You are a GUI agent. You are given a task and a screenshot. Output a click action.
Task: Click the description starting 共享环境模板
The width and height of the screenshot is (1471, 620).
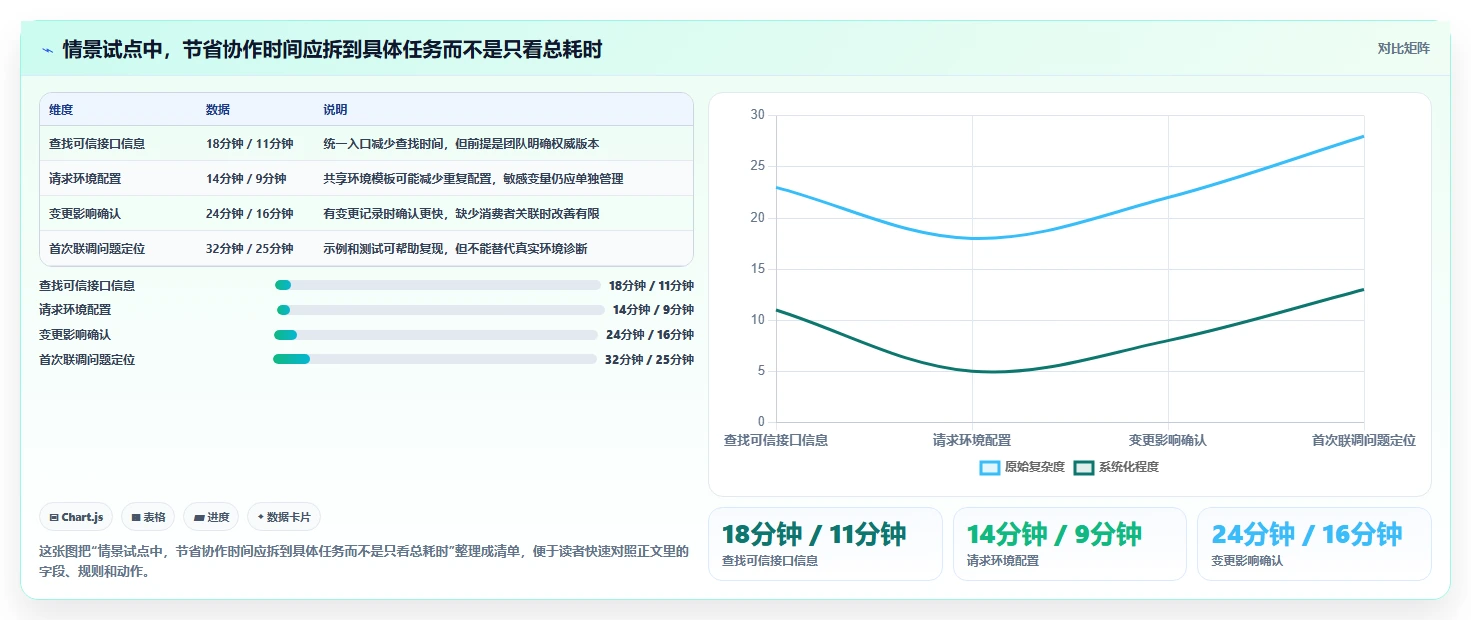[473, 179]
